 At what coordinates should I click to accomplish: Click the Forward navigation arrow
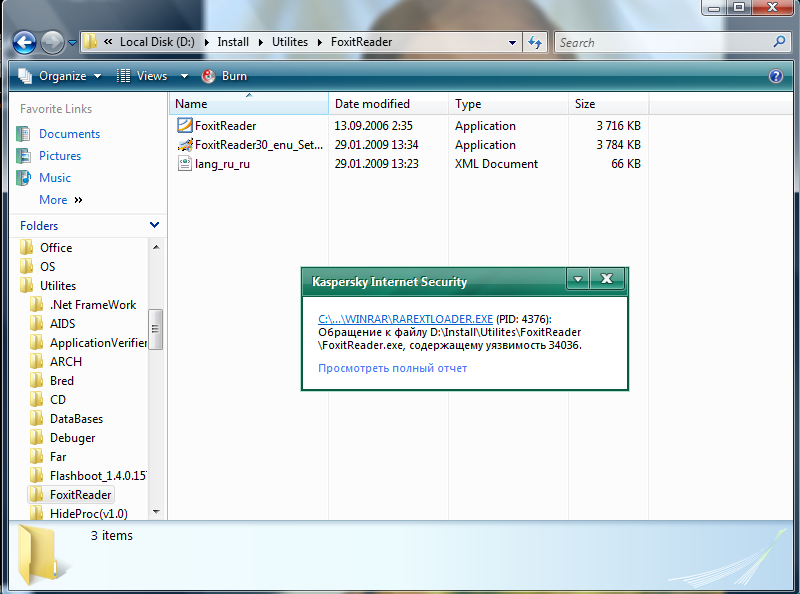point(53,42)
